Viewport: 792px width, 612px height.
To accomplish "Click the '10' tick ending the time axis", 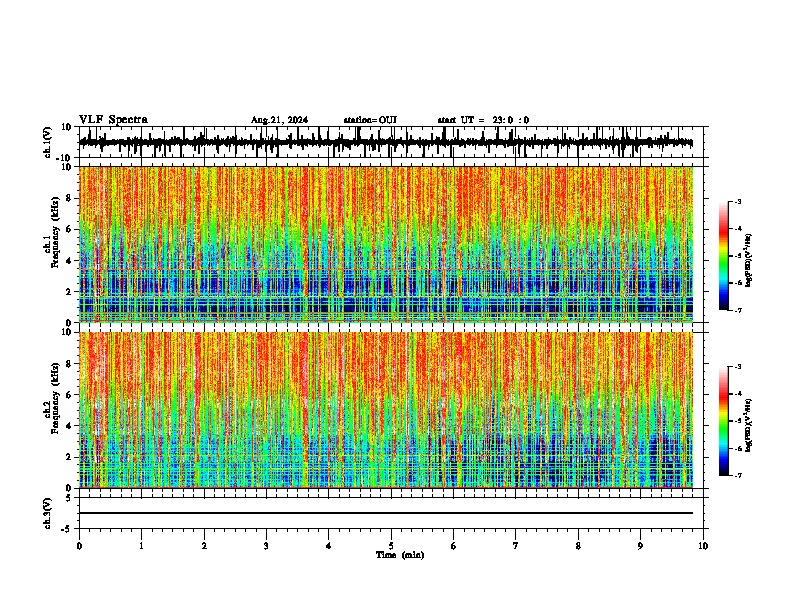I will click(703, 546).
